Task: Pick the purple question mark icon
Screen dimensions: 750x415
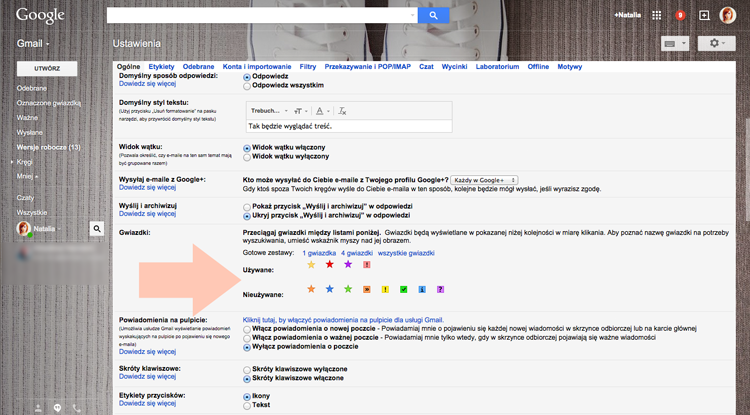Action: [441, 289]
